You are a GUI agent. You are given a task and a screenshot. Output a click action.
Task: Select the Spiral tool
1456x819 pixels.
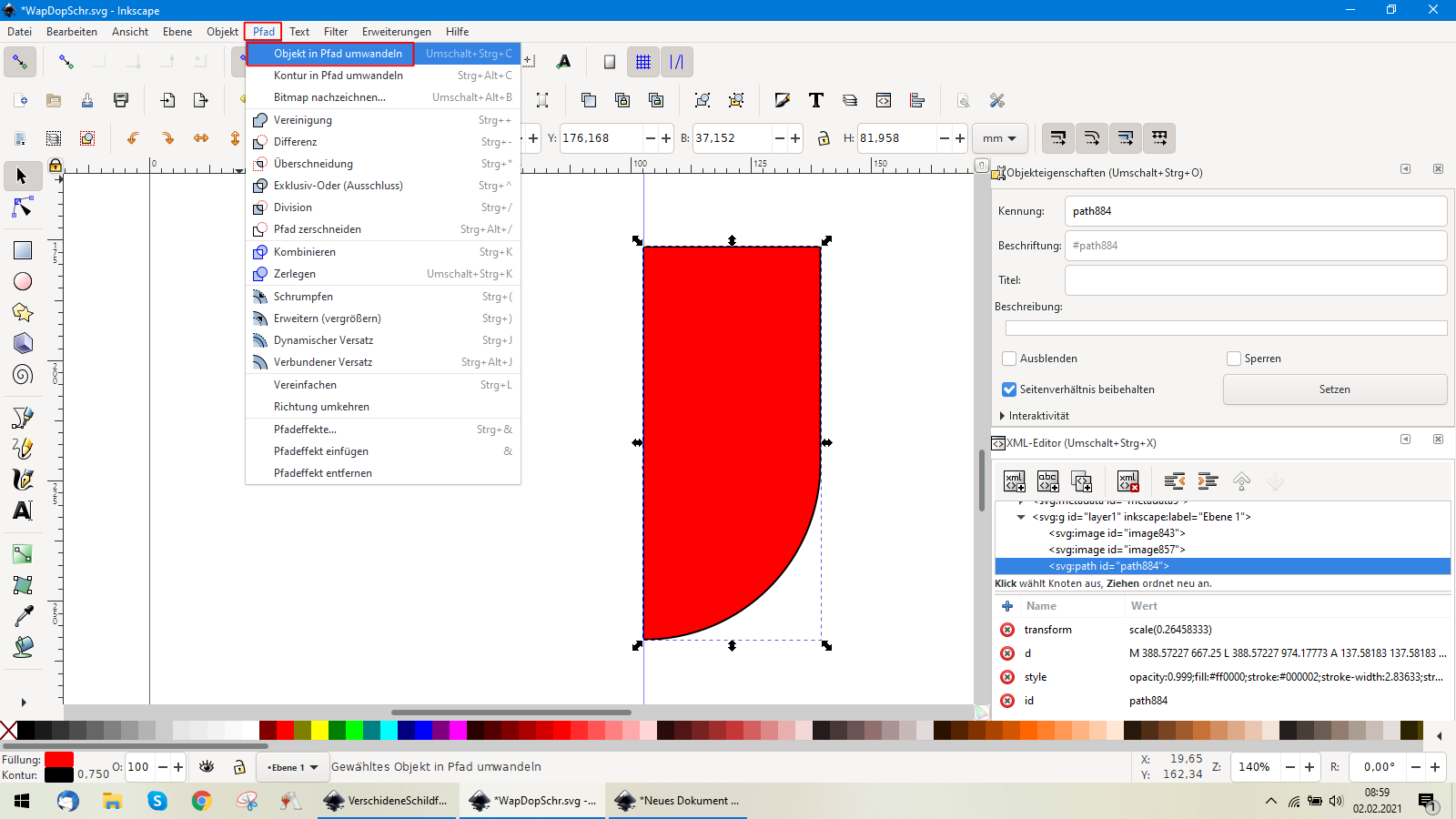click(23, 374)
